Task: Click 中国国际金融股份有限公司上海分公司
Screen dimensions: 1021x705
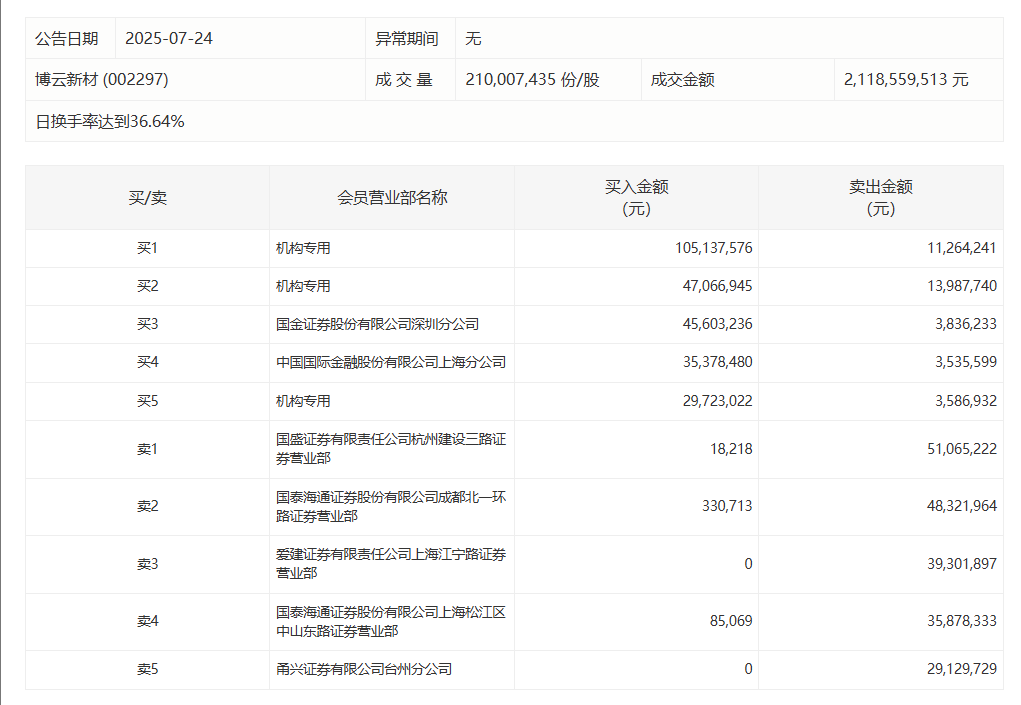Action: tap(391, 362)
